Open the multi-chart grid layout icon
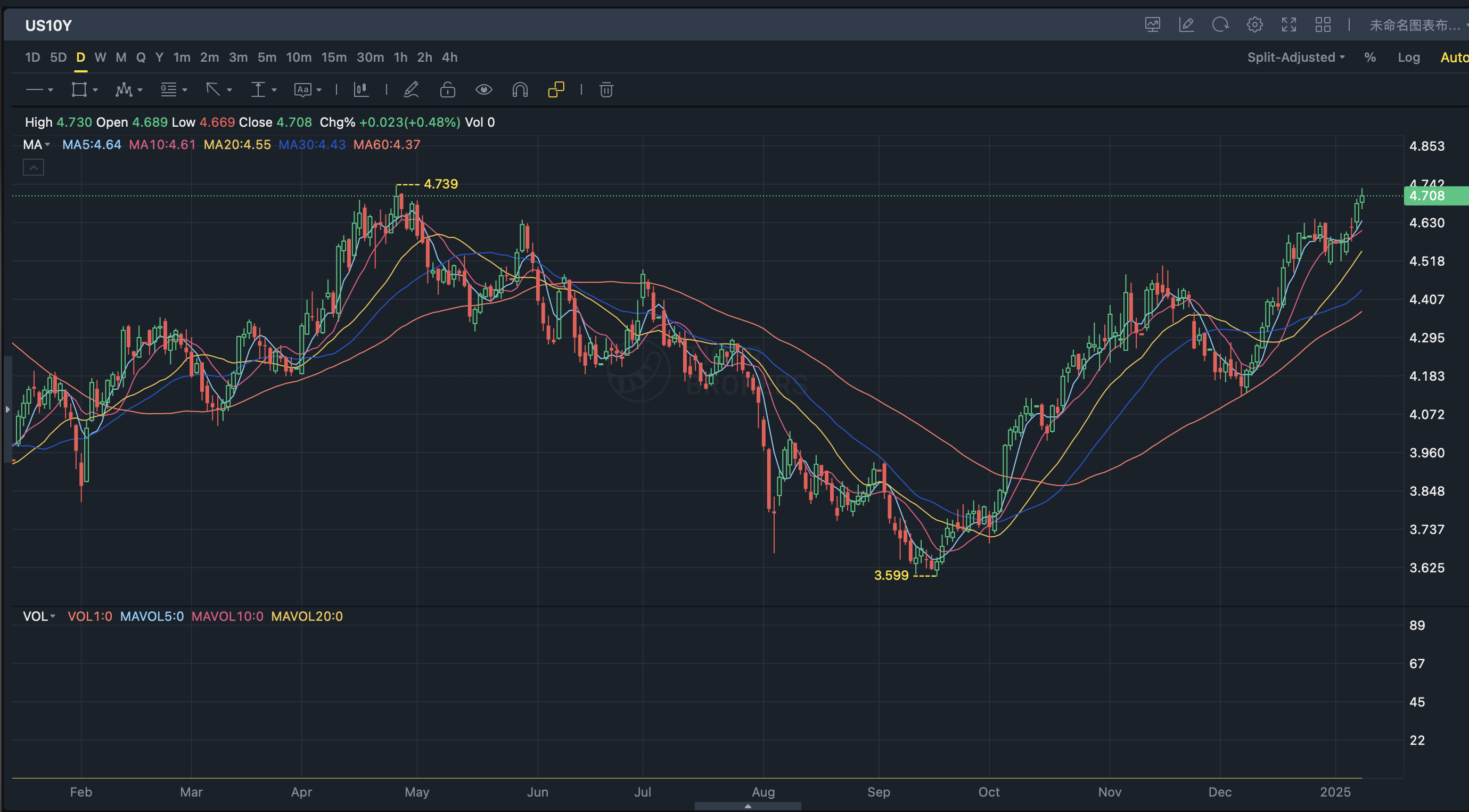Image resolution: width=1469 pixels, height=812 pixels. [1323, 25]
